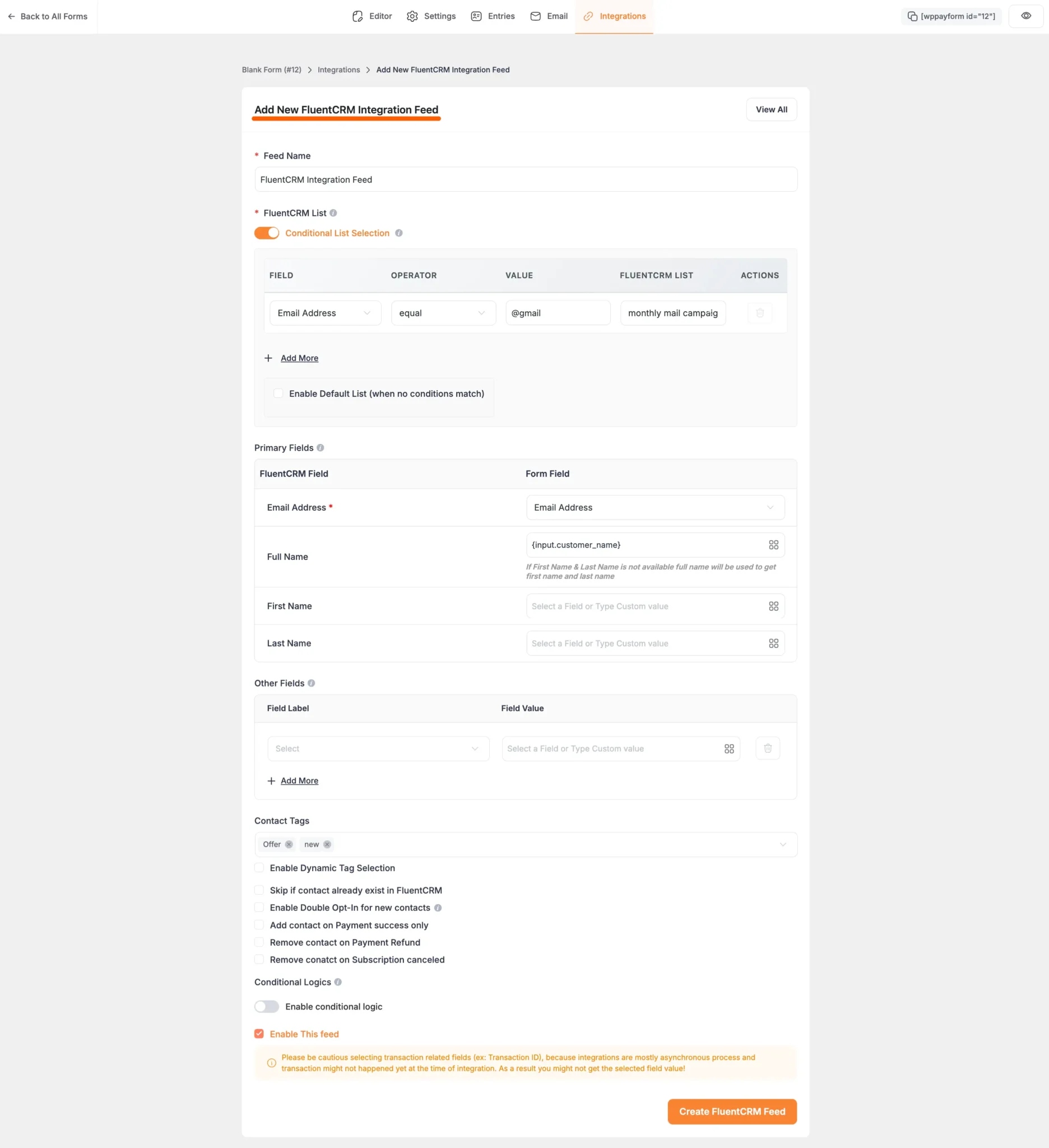Remove the Offer contact tag

click(x=289, y=845)
